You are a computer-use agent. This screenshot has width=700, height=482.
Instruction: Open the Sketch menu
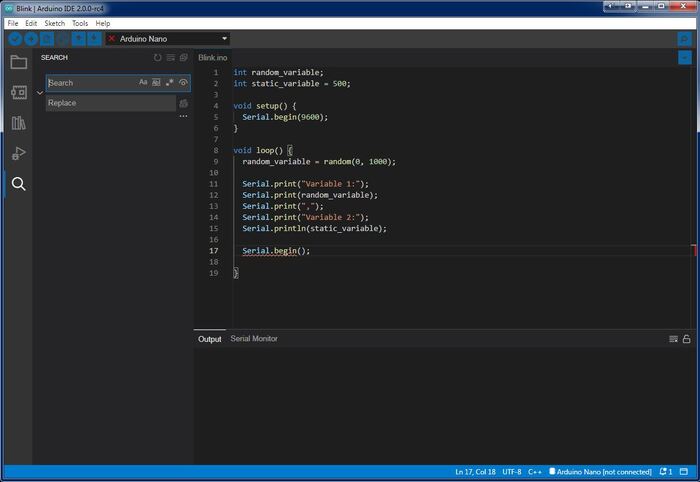coord(53,23)
